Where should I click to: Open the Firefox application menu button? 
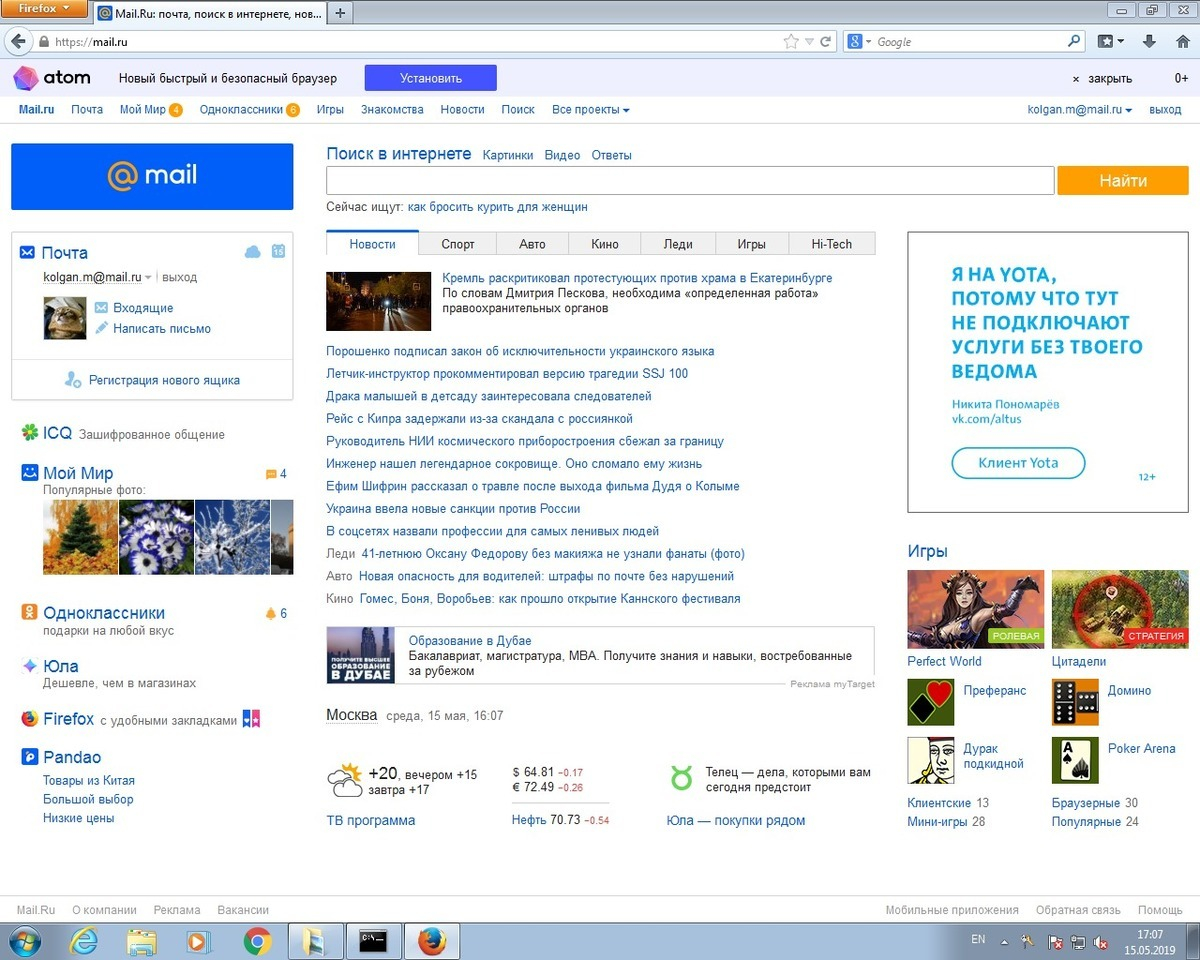pyautogui.click(x=45, y=9)
